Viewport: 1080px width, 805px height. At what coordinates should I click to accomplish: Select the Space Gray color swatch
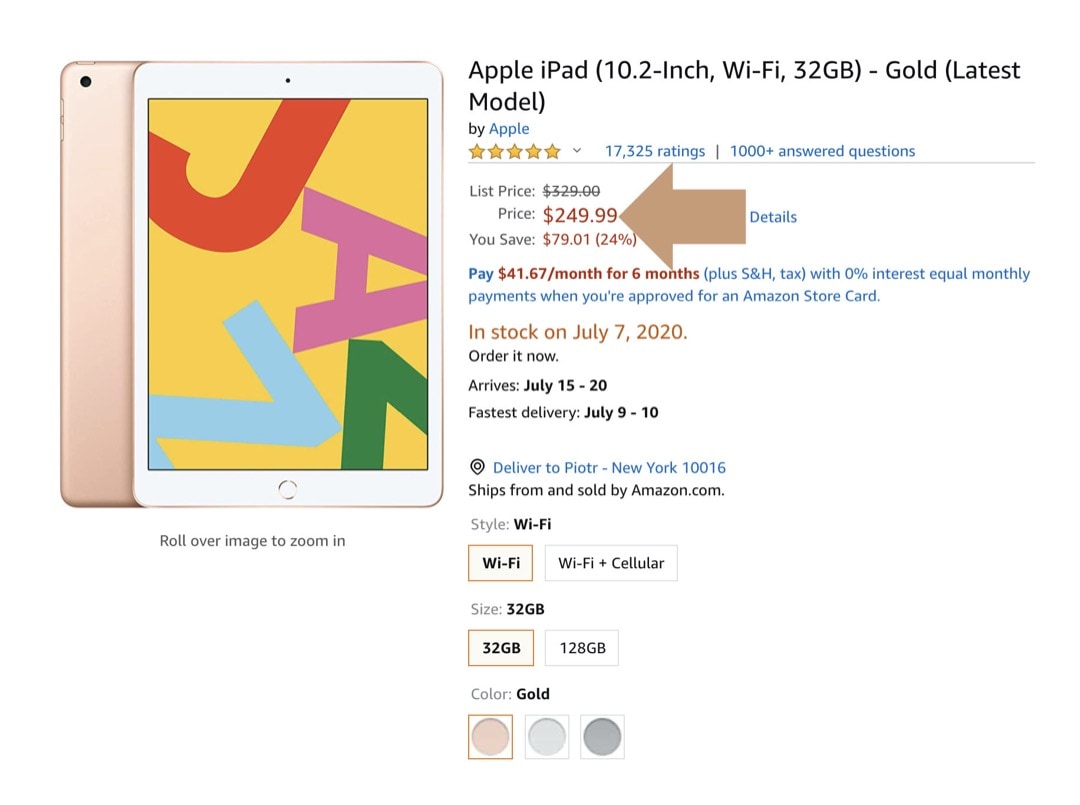point(602,737)
